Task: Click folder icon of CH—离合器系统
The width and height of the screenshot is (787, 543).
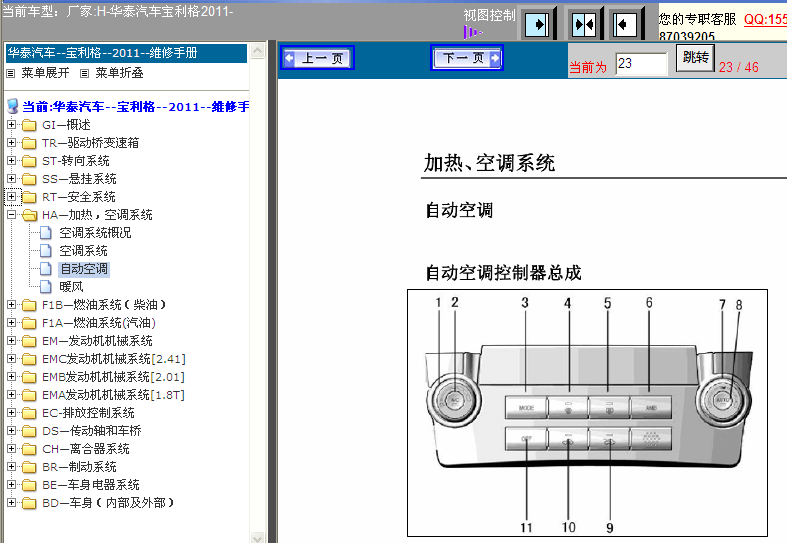Action: [29, 449]
